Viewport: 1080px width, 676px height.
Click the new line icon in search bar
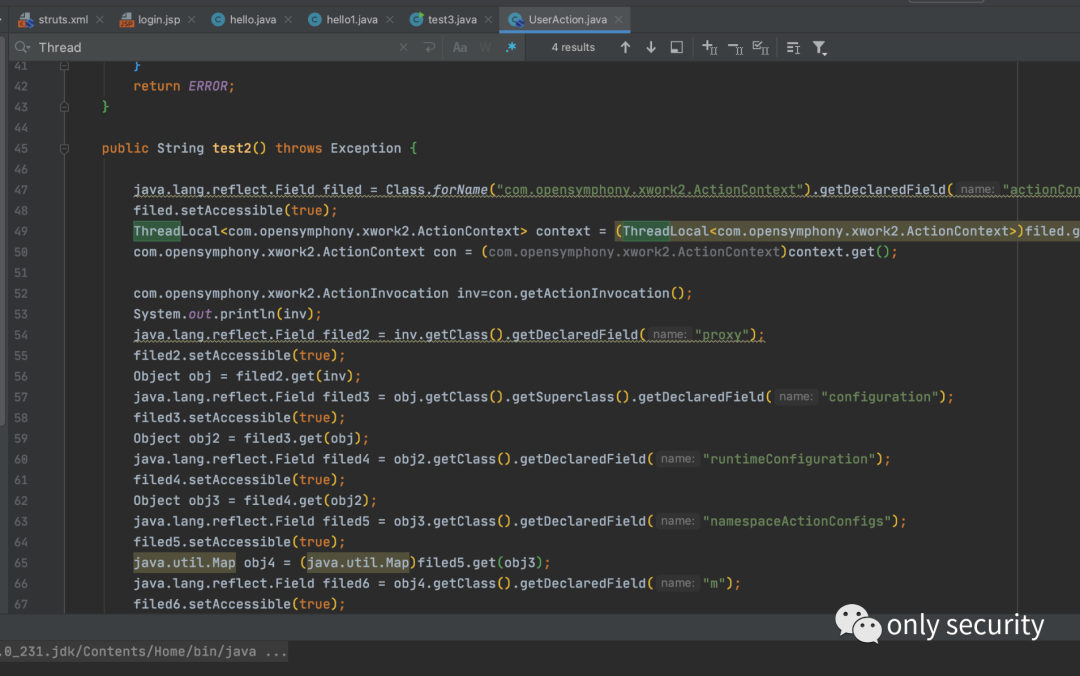(x=429, y=48)
